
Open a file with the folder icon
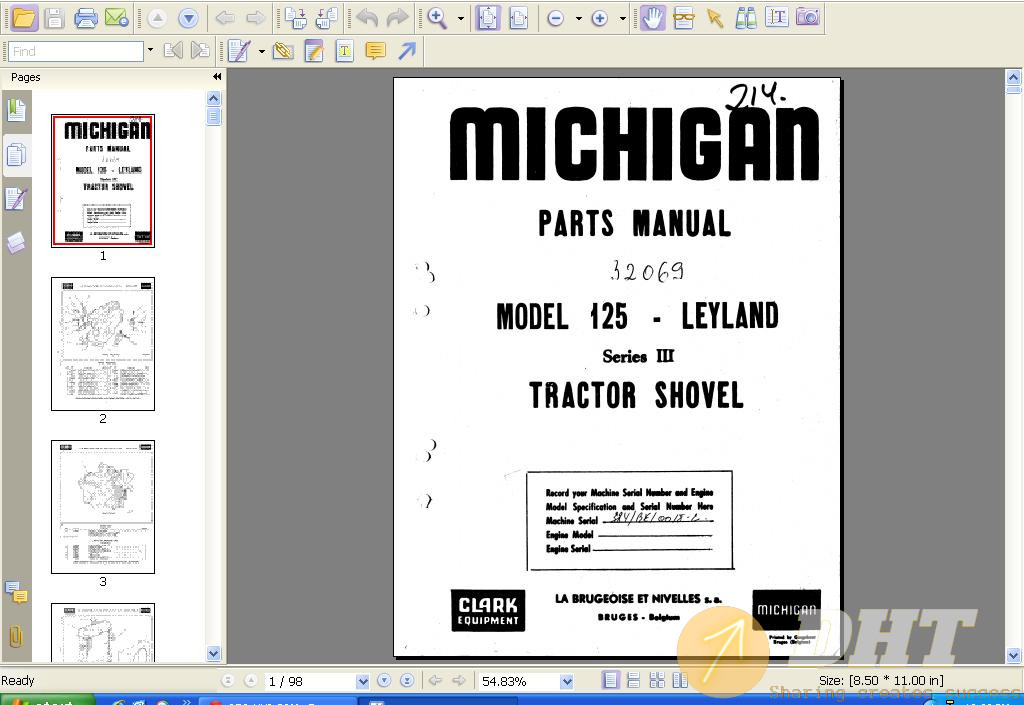pos(24,18)
